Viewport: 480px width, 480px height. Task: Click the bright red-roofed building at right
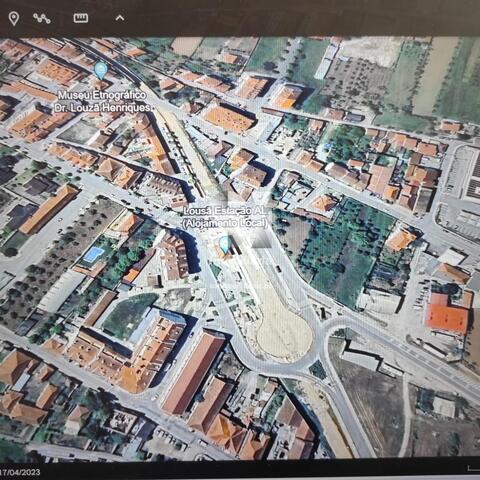(447, 314)
